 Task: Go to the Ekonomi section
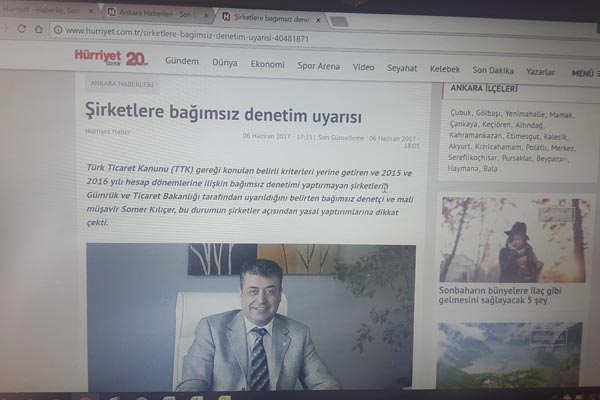coord(267,65)
